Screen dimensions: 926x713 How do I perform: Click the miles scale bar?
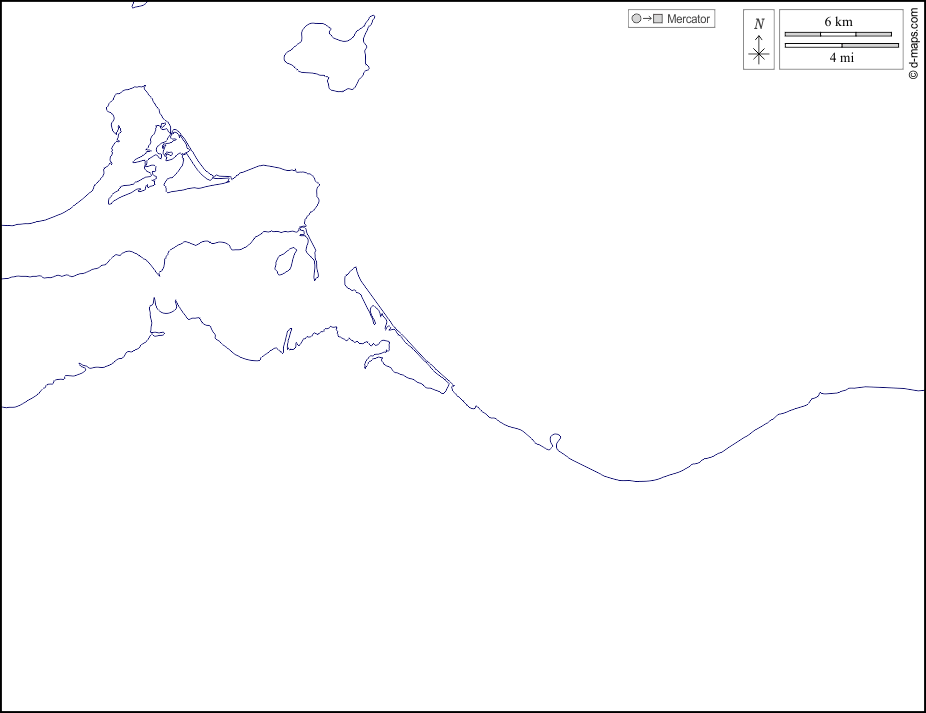tap(841, 45)
